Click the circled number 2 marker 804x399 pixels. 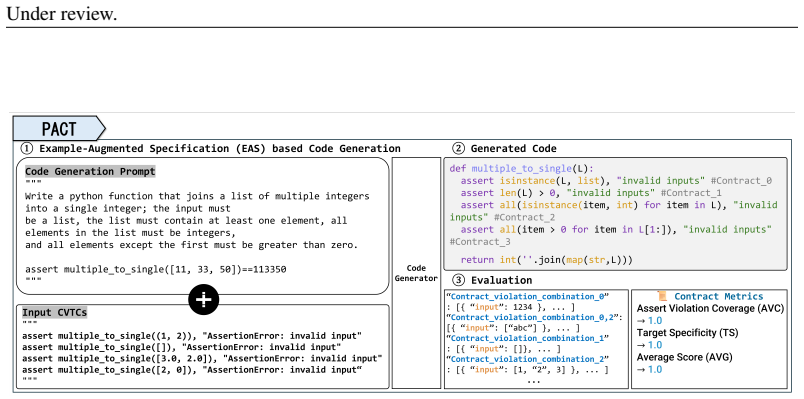coord(458,149)
